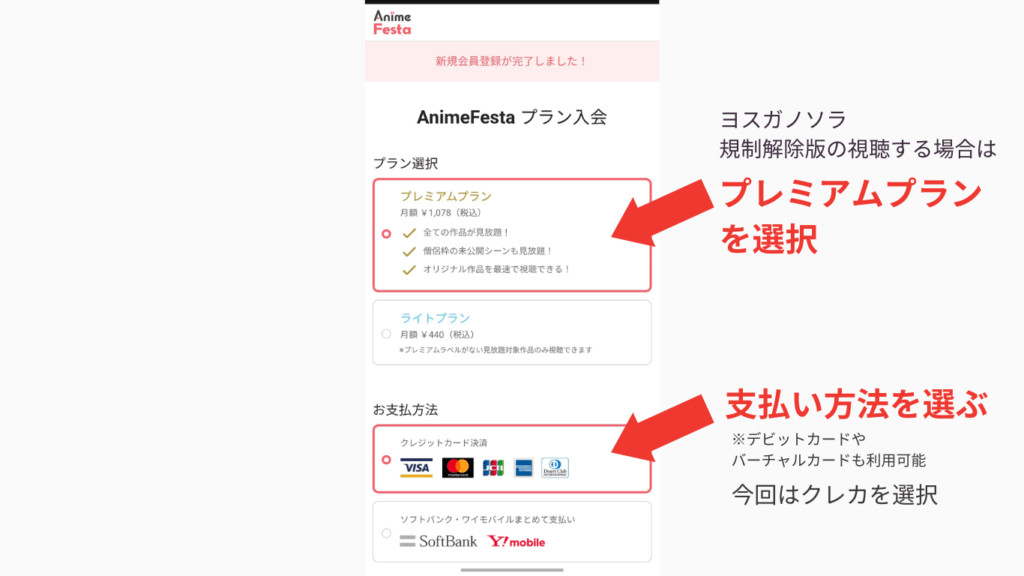Click the American Express icon
The width and height of the screenshot is (1024, 576).
[x=523, y=468]
